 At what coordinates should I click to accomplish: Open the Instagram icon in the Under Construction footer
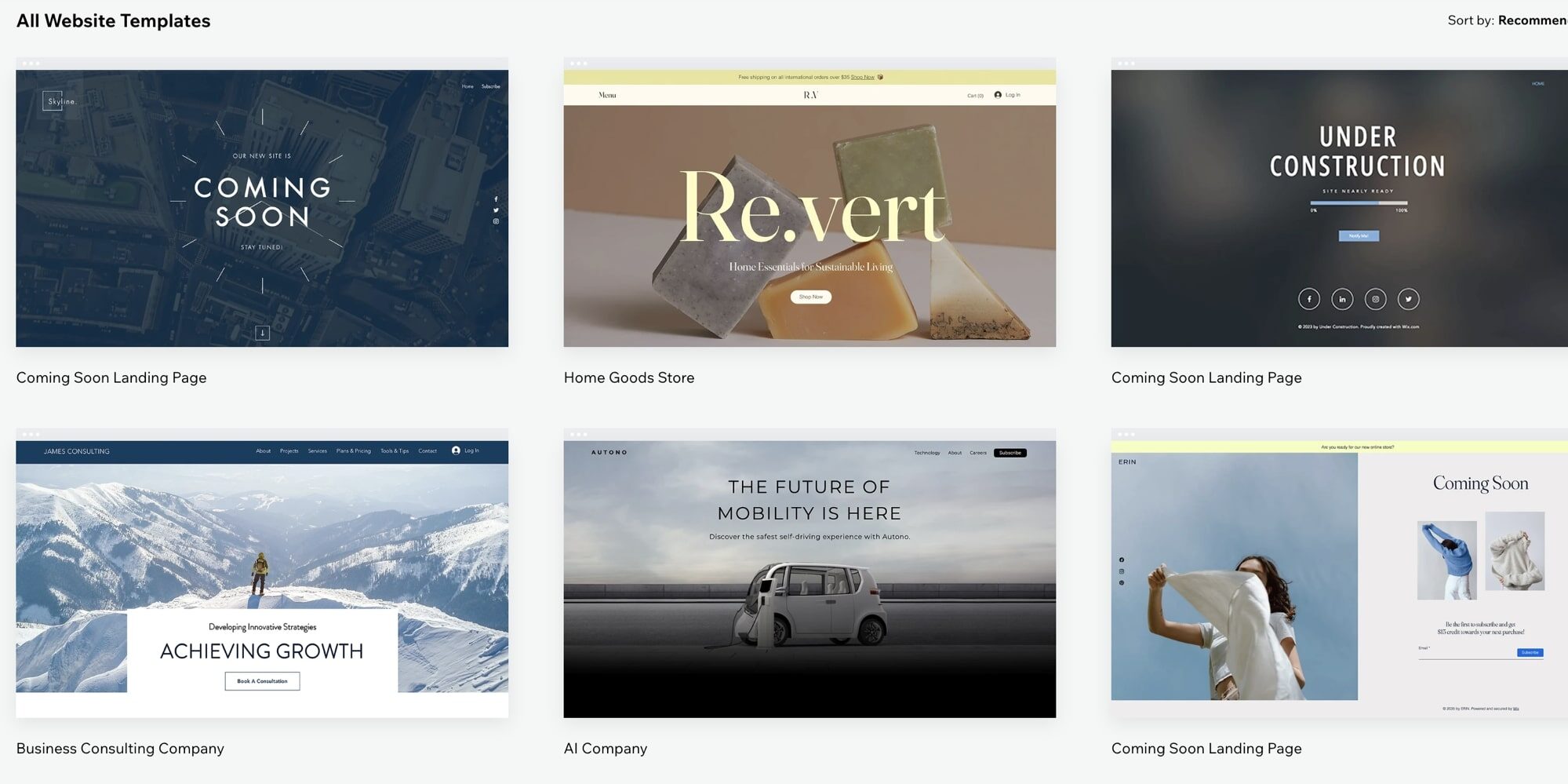[x=1375, y=299]
